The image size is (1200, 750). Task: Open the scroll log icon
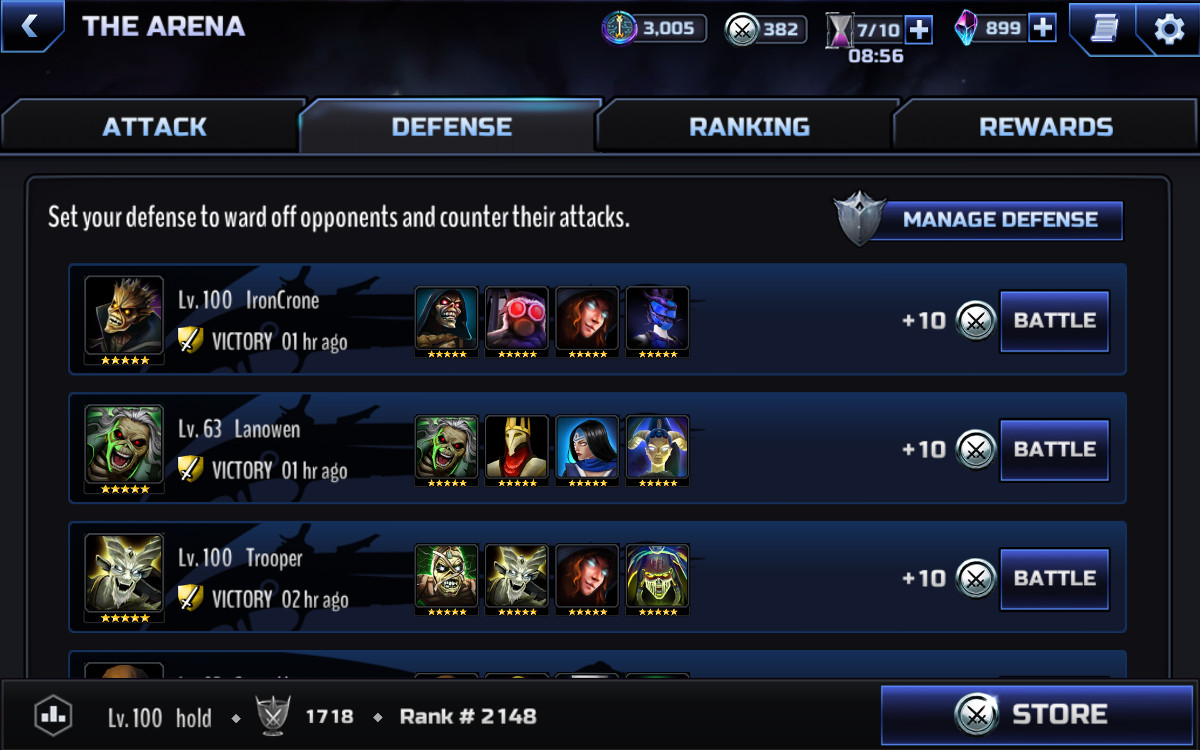(x=1102, y=29)
